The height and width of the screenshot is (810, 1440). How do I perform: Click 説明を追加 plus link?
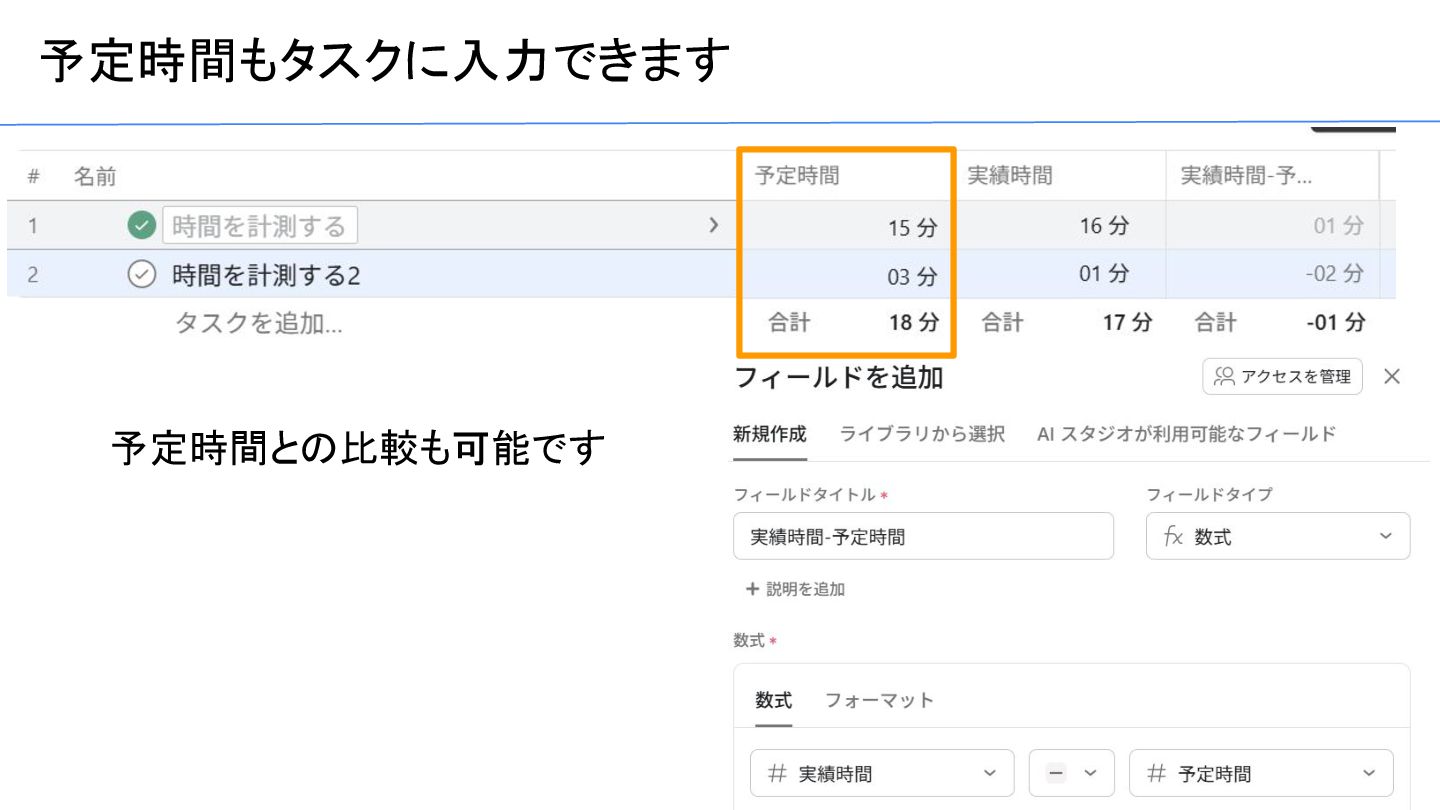point(795,589)
